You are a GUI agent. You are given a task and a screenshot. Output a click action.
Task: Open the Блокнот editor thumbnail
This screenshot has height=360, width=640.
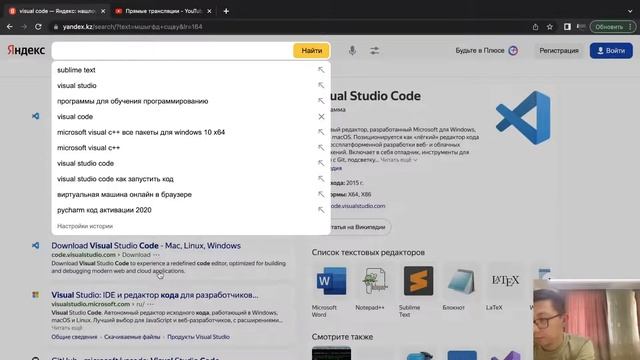click(x=462, y=281)
